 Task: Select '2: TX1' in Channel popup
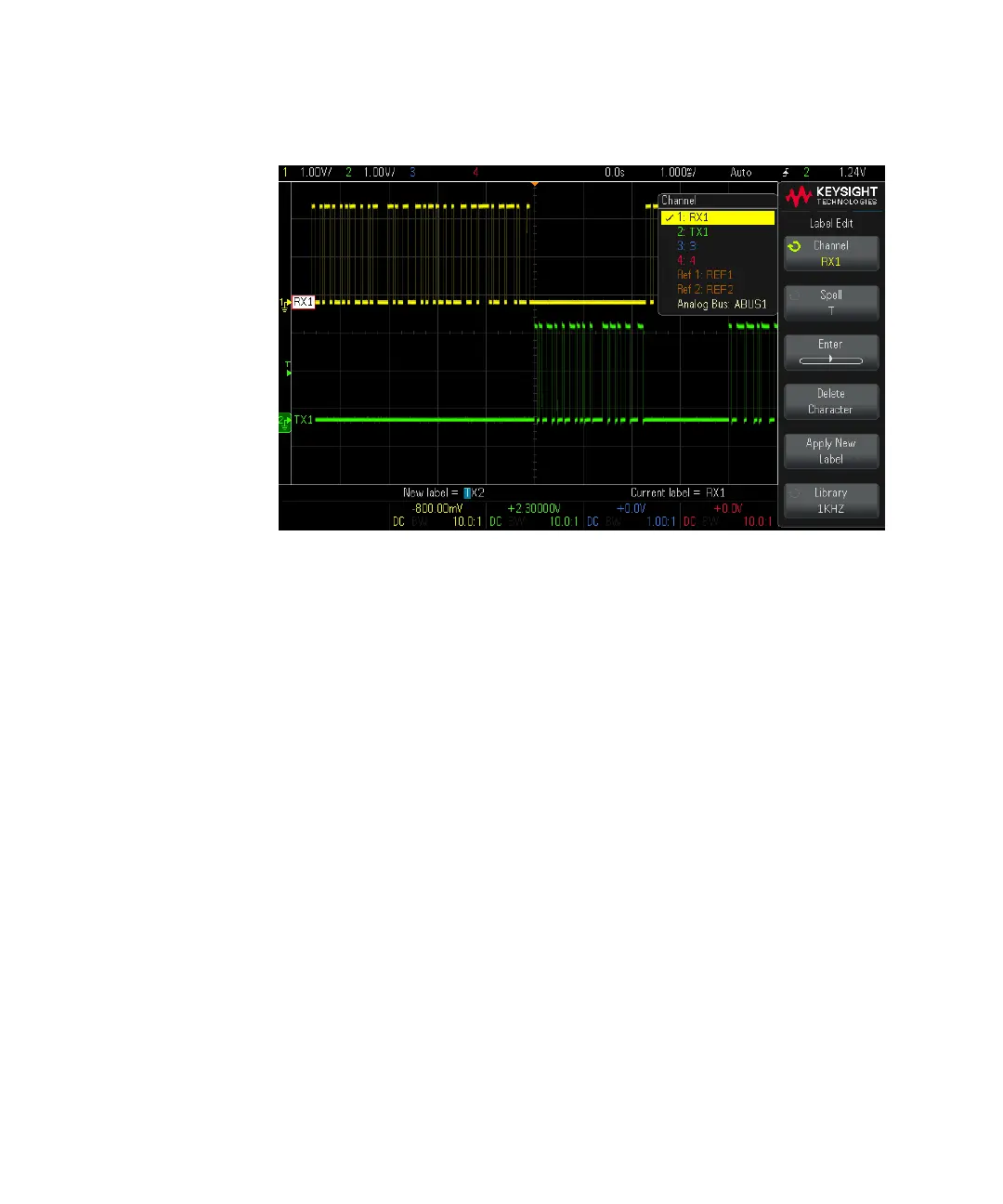(693, 231)
